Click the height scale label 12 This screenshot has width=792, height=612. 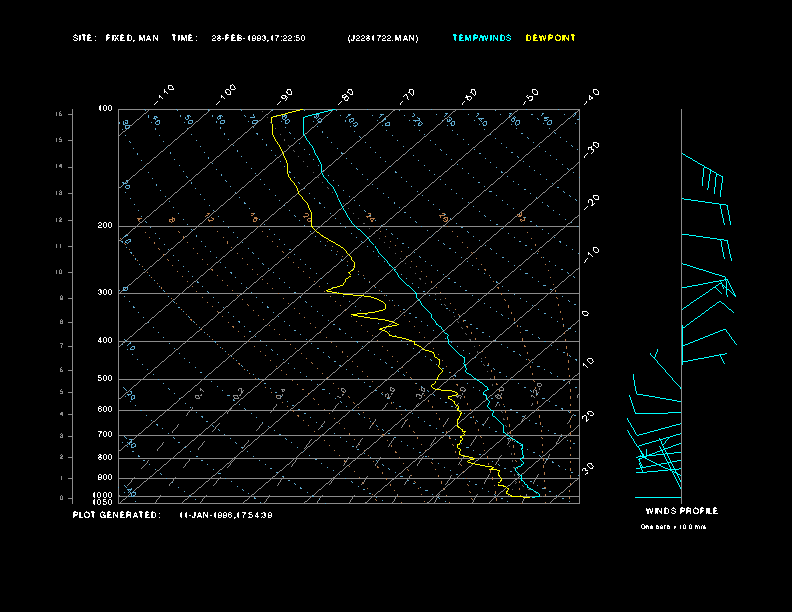60,220
